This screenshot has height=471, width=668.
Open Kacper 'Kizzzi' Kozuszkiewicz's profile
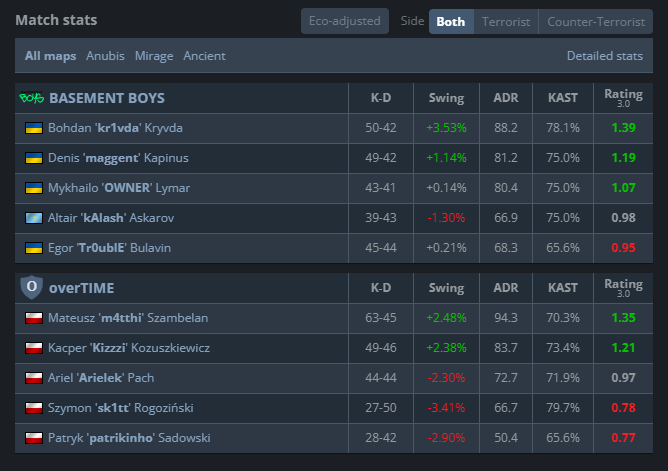[x=129, y=348]
